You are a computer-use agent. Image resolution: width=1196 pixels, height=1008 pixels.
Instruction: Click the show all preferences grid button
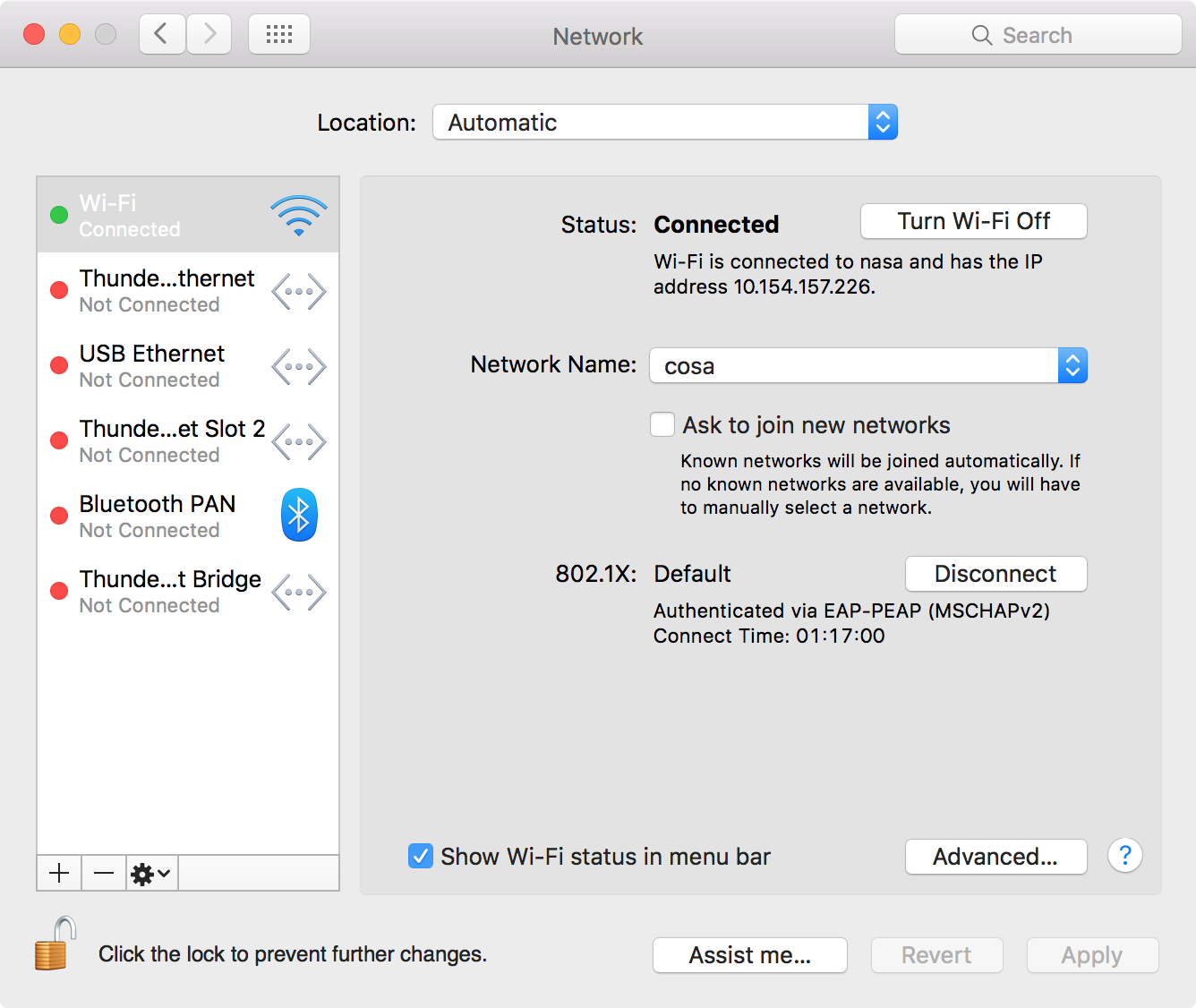point(278,33)
